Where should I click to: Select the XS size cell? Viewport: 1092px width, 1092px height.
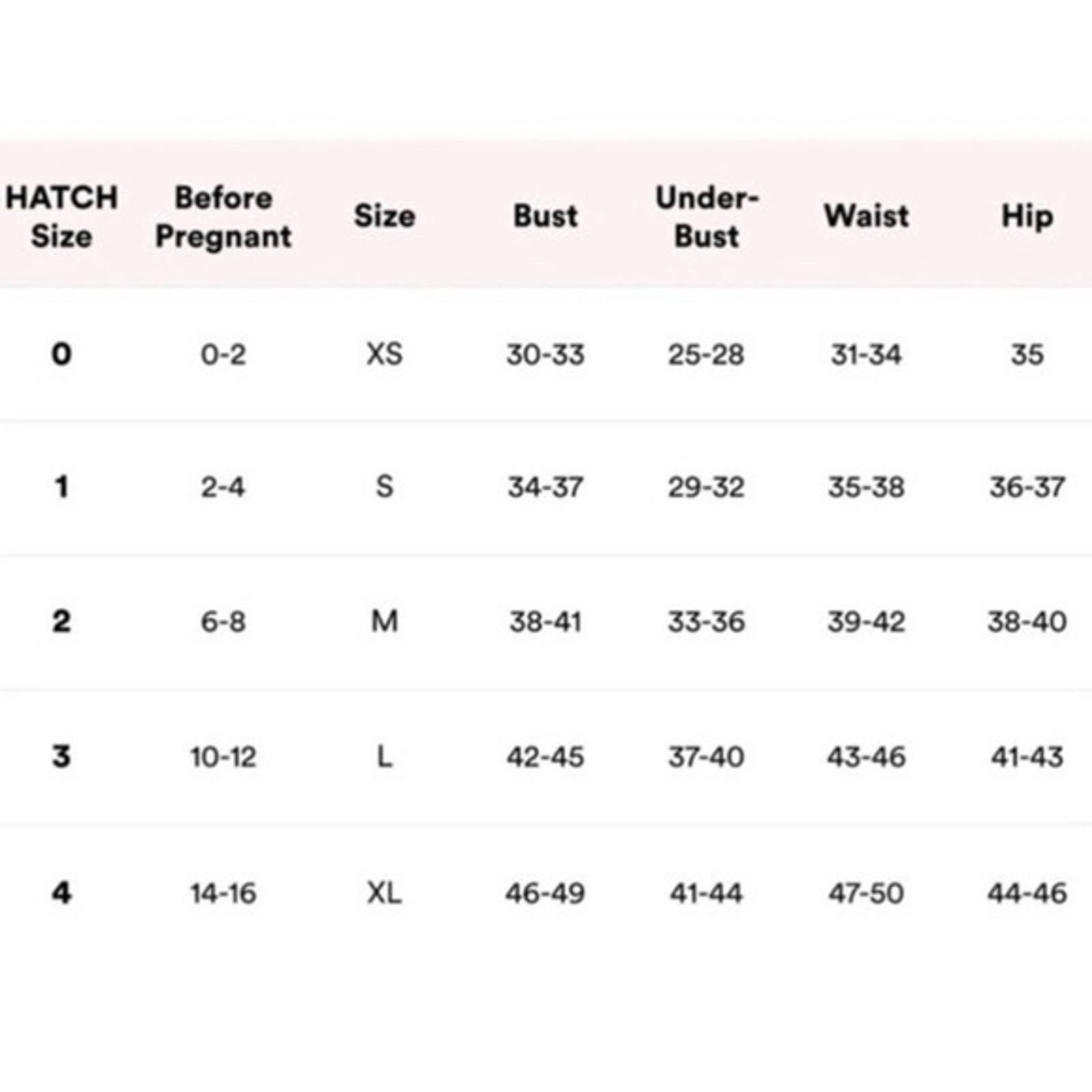[384, 354]
